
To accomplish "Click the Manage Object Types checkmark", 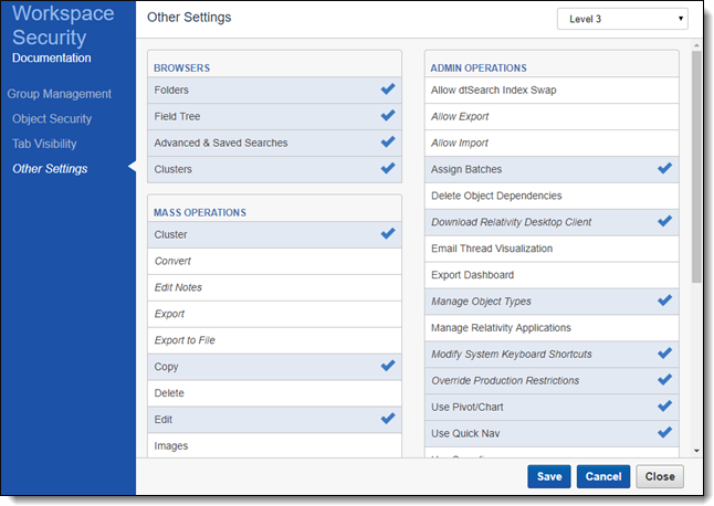I will pos(664,300).
